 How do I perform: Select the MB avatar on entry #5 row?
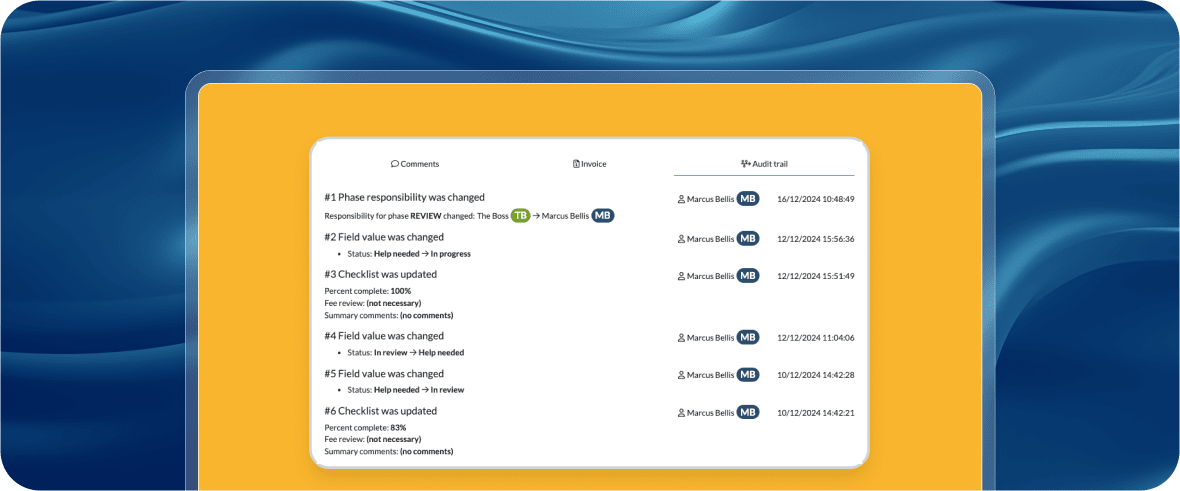click(x=748, y=375)
